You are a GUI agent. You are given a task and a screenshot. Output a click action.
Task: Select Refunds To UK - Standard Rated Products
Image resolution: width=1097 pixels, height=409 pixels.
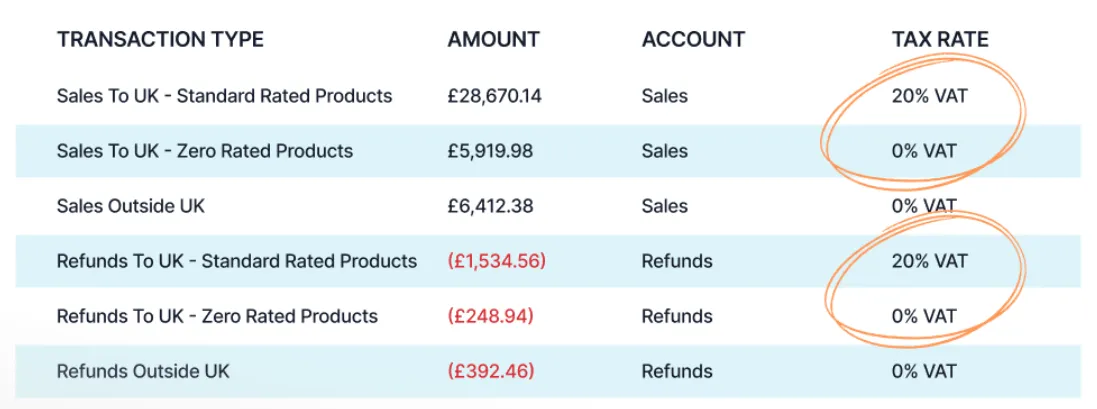236,261
